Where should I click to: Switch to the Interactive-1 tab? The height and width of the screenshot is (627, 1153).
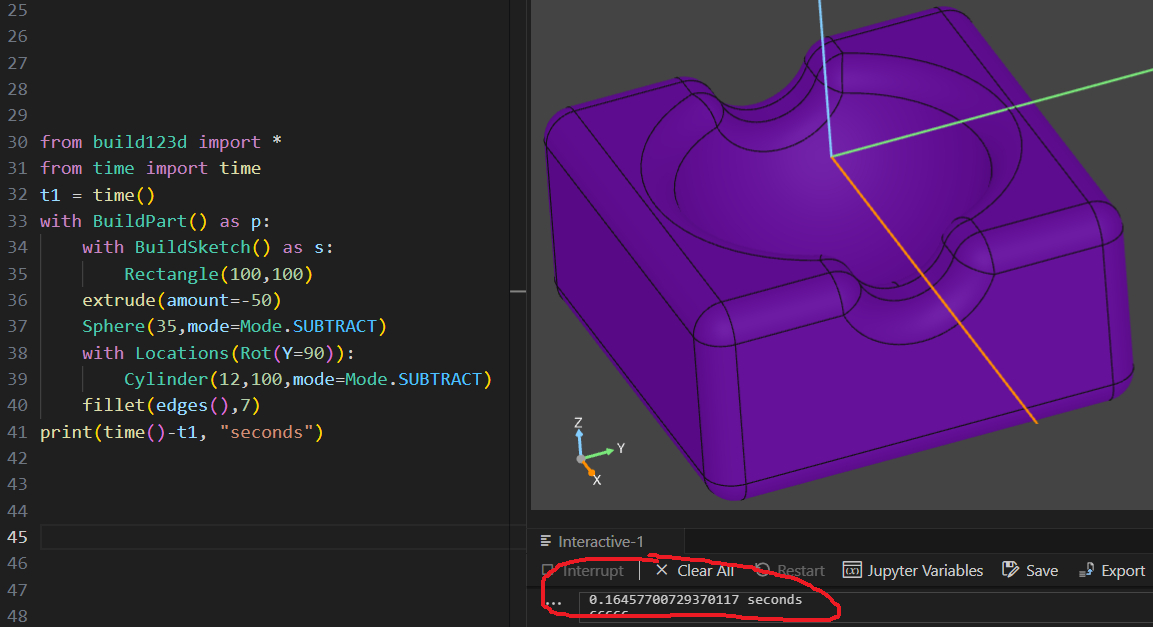pos(600,542)
